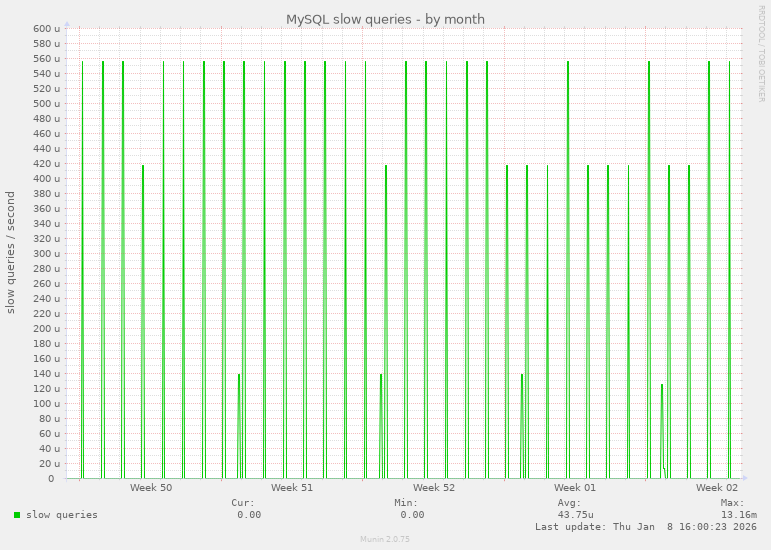The height and width of the screenshot is (550, 771).
Task: Click the '460 u' y-axis label
Action: point(47,134)
